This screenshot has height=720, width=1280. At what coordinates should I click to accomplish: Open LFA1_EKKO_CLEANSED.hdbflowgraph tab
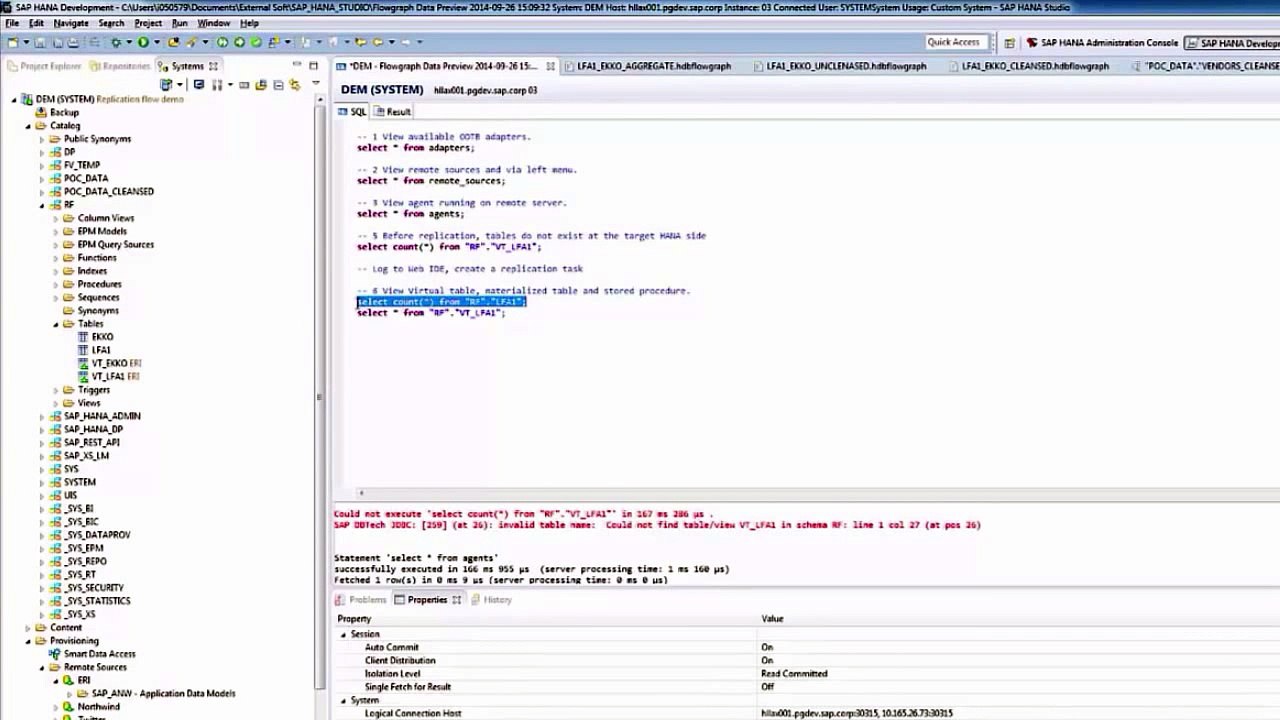pos(1027,66)
